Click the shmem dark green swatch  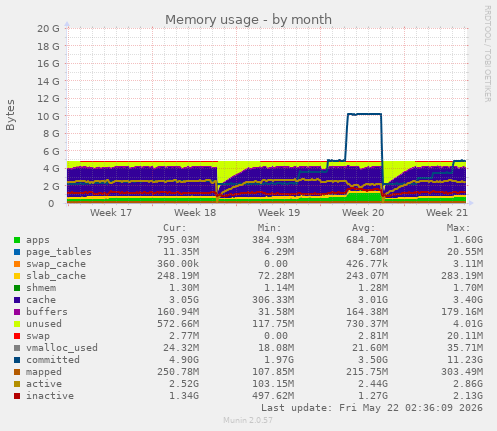point(17,288)
